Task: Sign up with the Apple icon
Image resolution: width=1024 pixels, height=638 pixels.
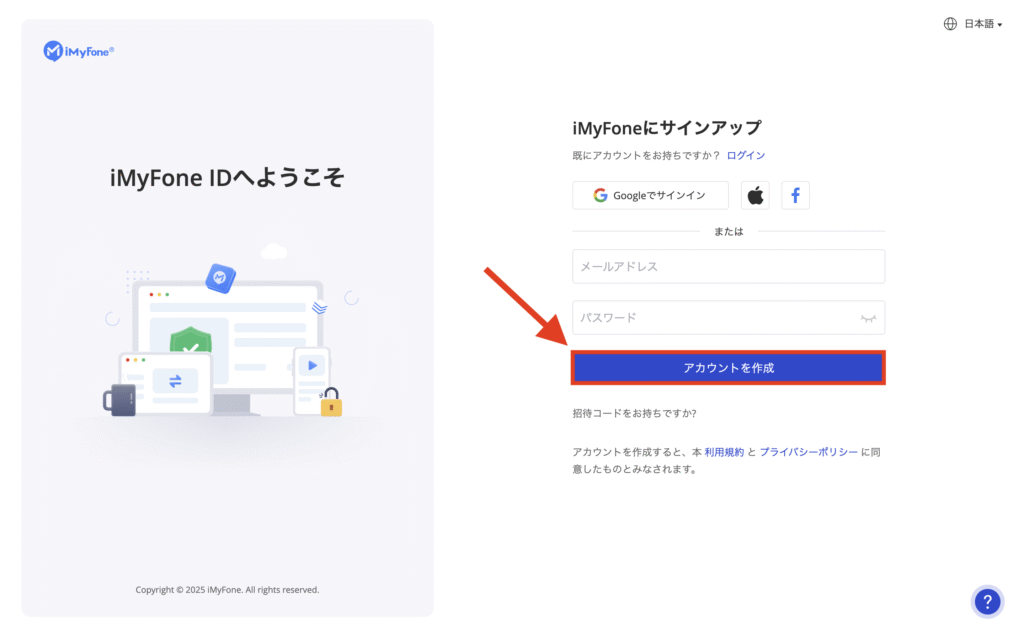Action: coord(755,196)
